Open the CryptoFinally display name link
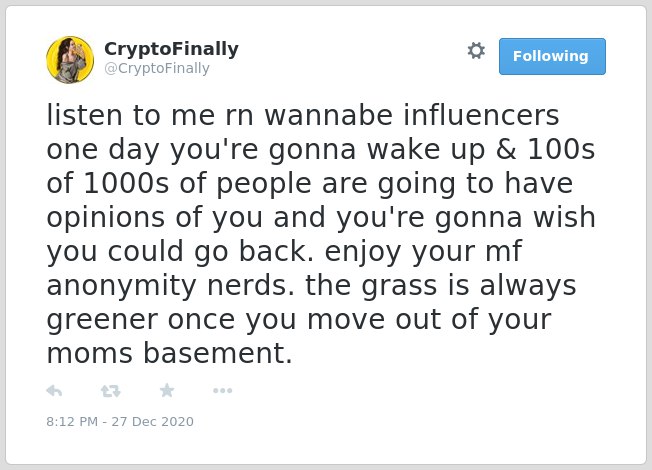Viewport: 652px width, 470px height. pyautogui.click(x=171, y=49)
